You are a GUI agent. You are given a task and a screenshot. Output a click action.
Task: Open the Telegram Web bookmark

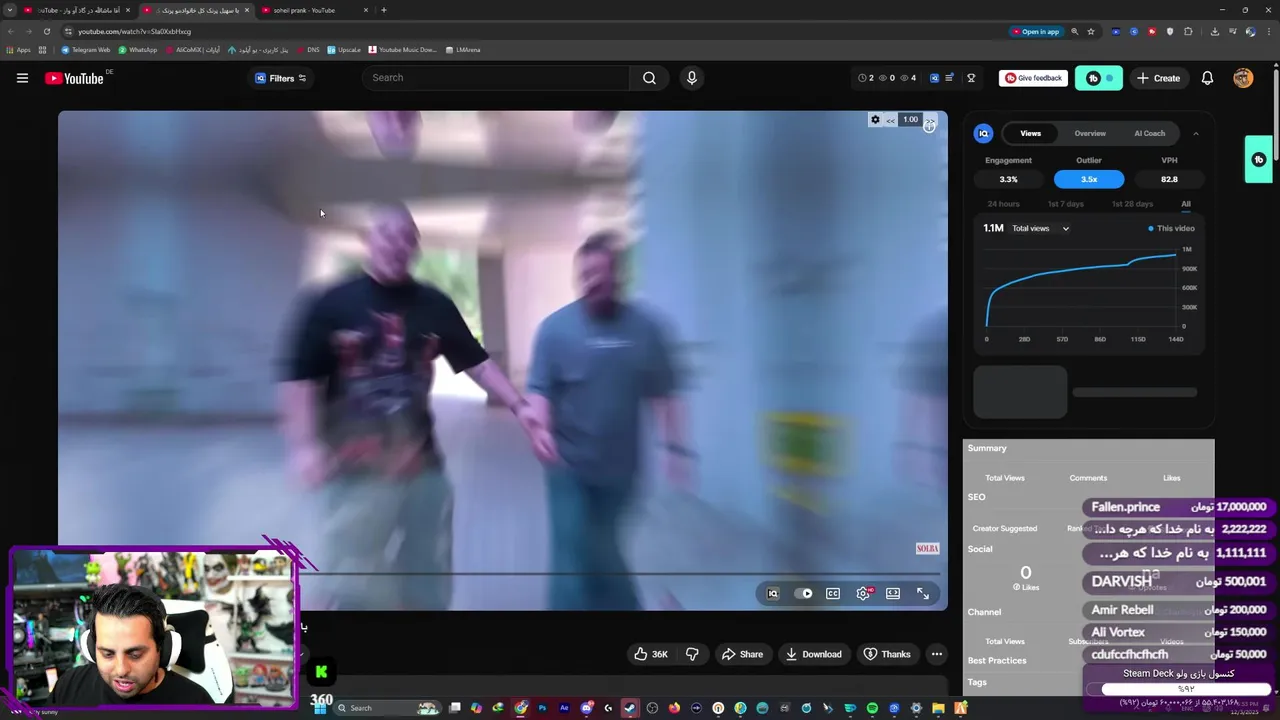click(x=85, y=49)
